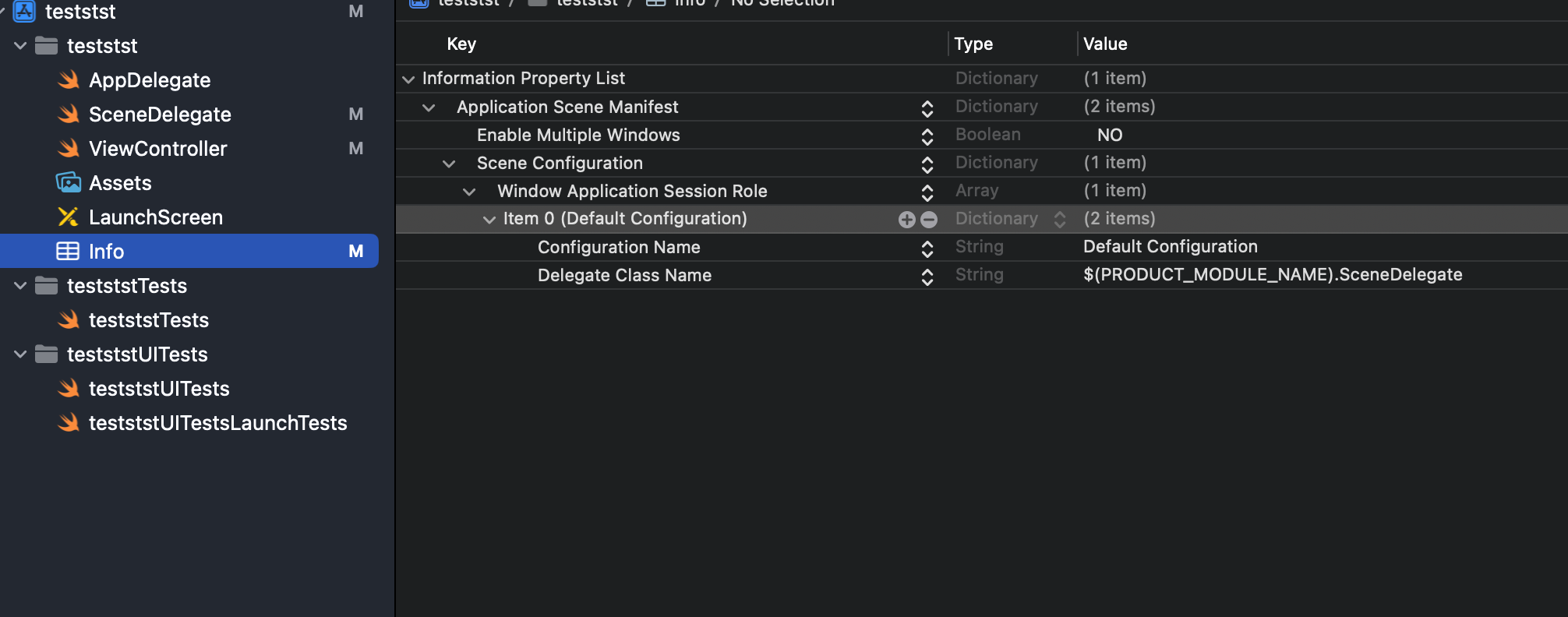Collapse the testststTests folder group
The image size is (1568, 617).
(20, 286)
